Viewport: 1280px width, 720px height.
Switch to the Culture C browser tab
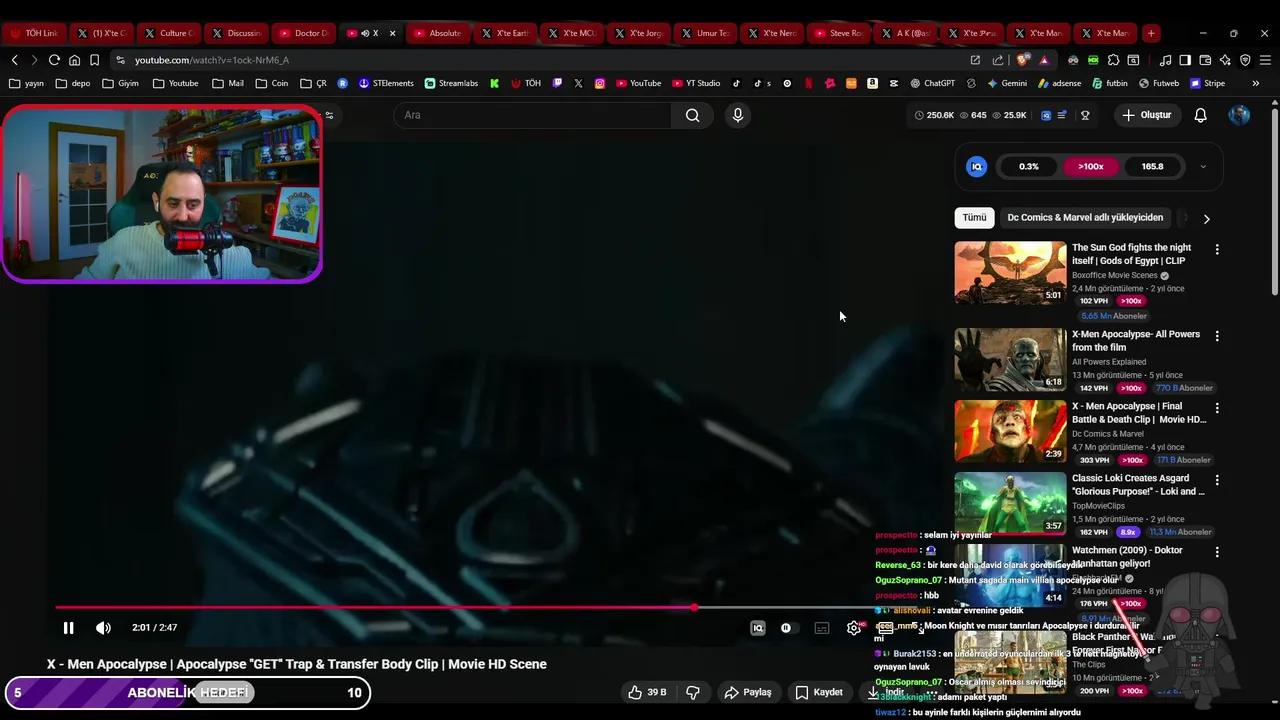(169, 33)
